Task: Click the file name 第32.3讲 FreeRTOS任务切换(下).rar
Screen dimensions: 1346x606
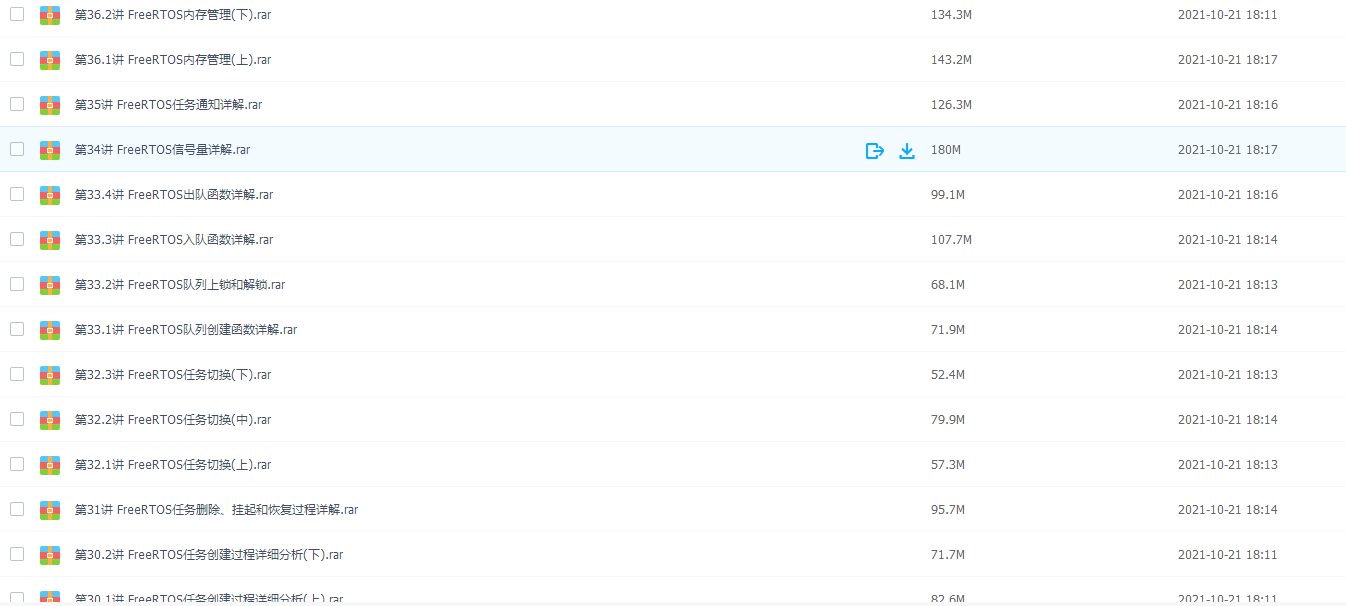Action: point(173,375)
